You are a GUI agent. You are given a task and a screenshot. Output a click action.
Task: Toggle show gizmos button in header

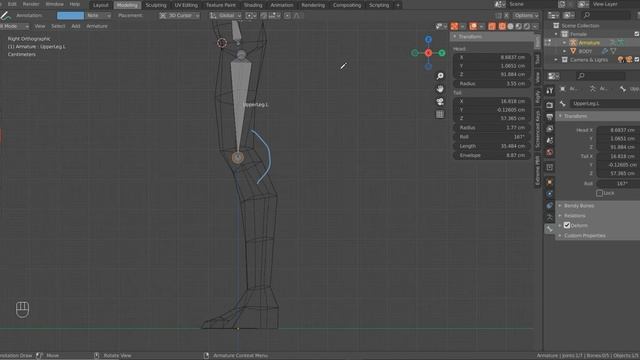coord(454,27)
